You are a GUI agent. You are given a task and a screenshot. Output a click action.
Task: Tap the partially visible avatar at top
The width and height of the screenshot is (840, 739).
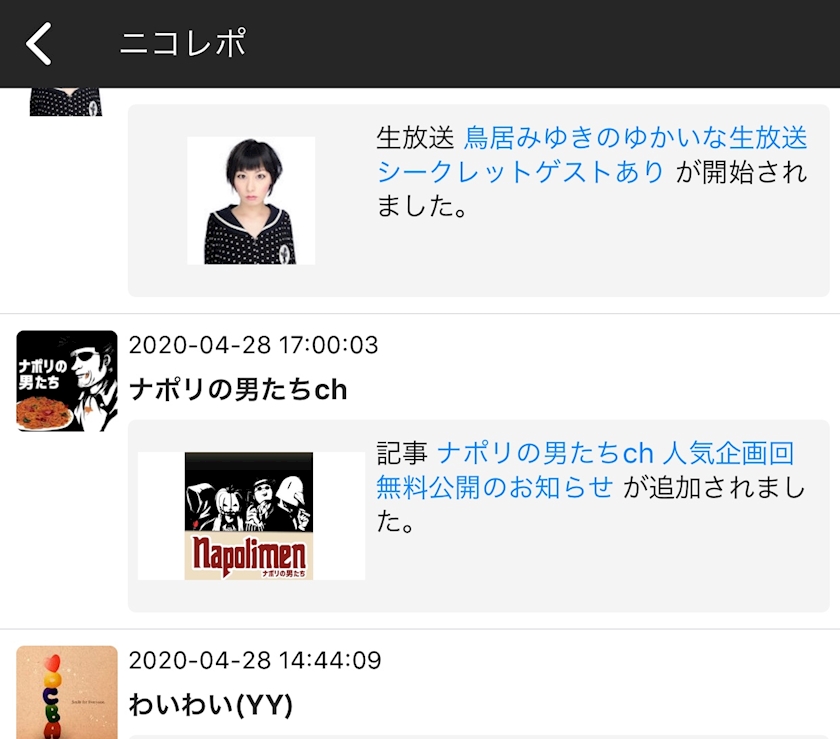[66, 102]
